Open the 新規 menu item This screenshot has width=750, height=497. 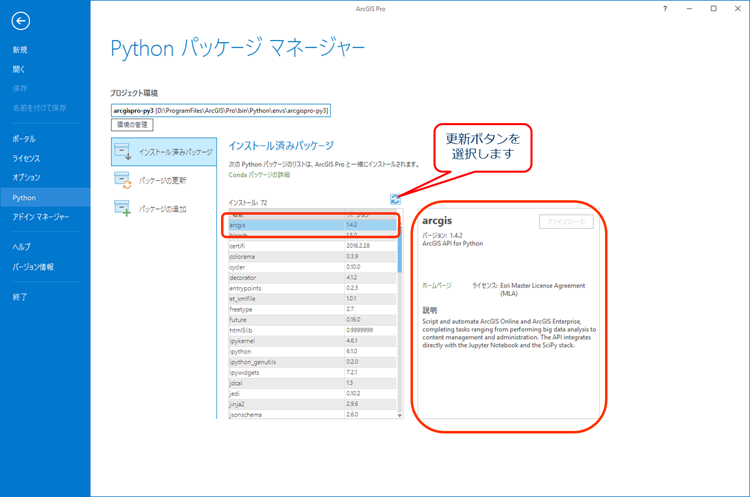click(20, 50)
